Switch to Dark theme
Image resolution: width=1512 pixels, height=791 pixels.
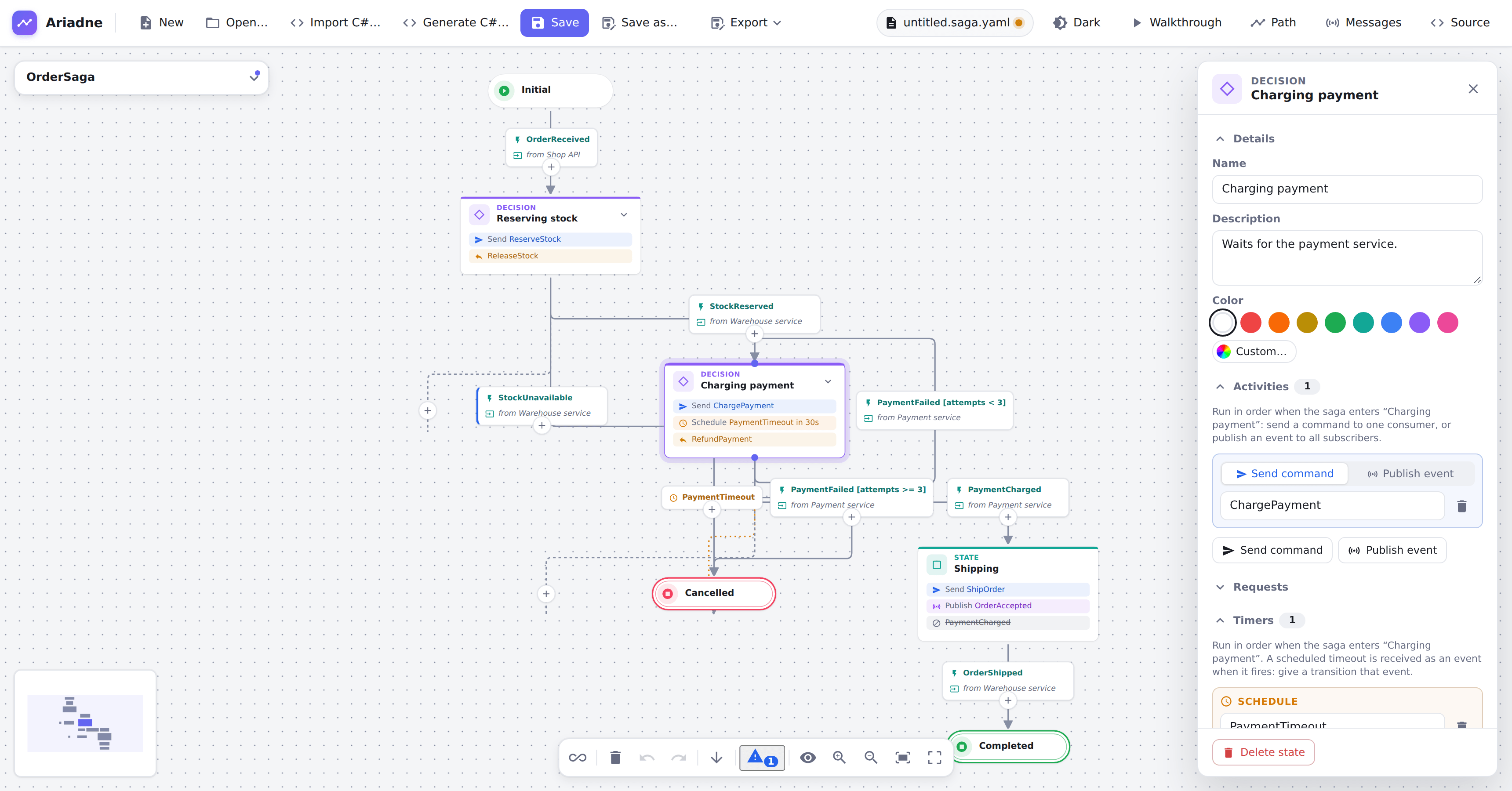coord(1076,22)
